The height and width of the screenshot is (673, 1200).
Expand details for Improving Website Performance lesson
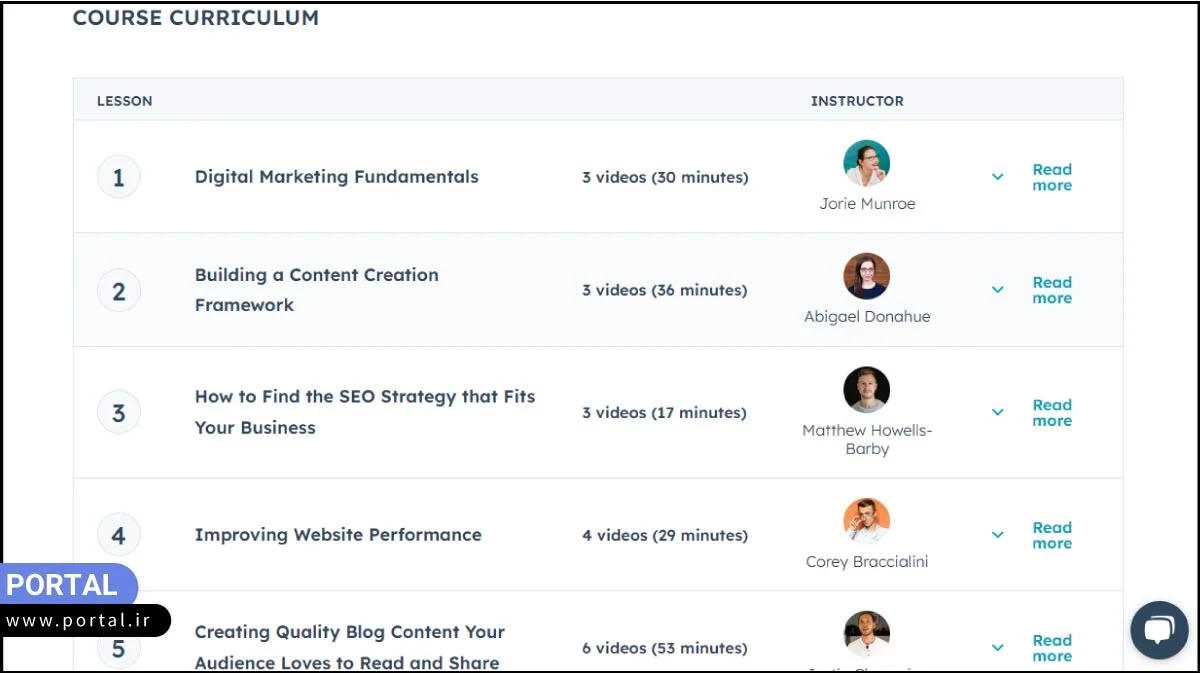coord(997,535)
